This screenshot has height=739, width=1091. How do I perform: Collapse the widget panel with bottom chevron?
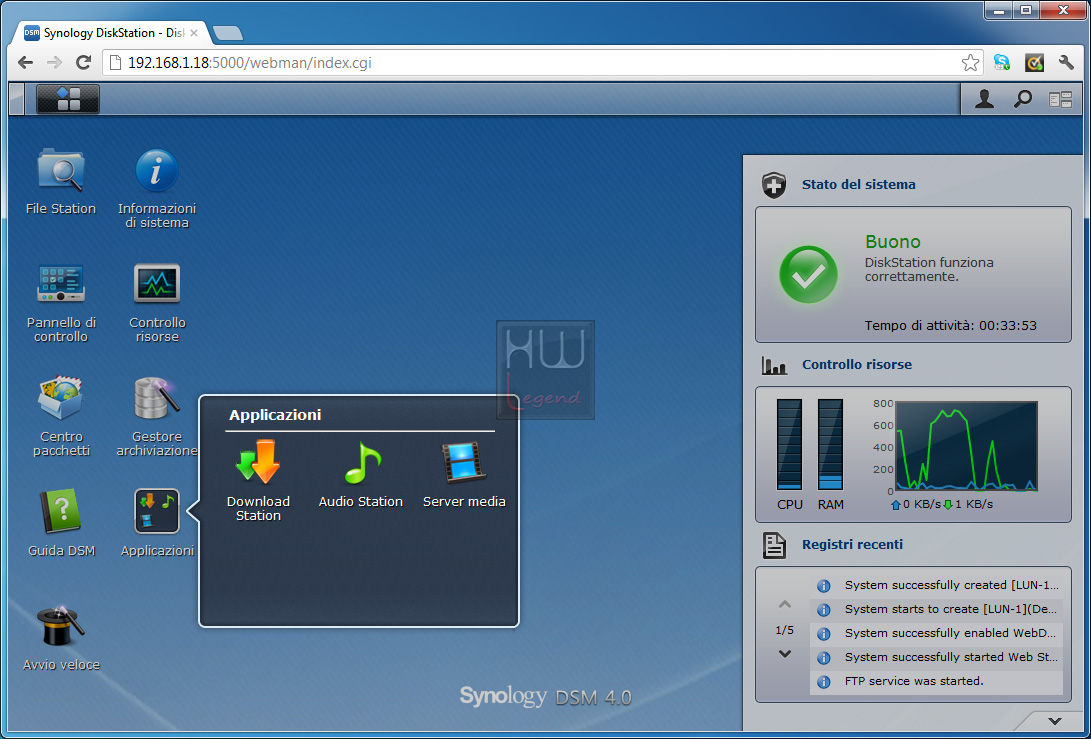[1055, 721]
